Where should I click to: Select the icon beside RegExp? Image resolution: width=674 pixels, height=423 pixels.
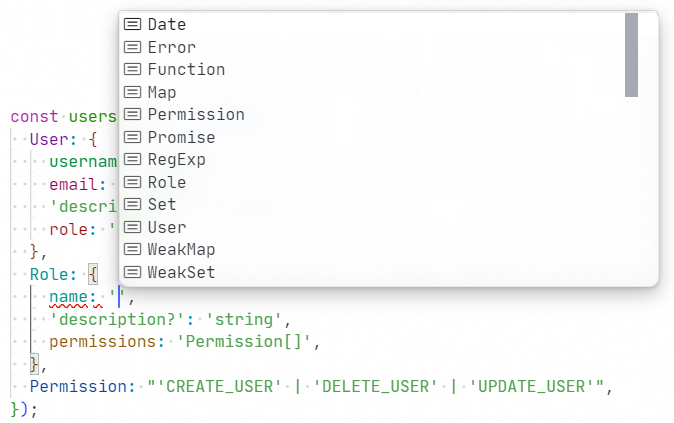(x=132, y=159)
